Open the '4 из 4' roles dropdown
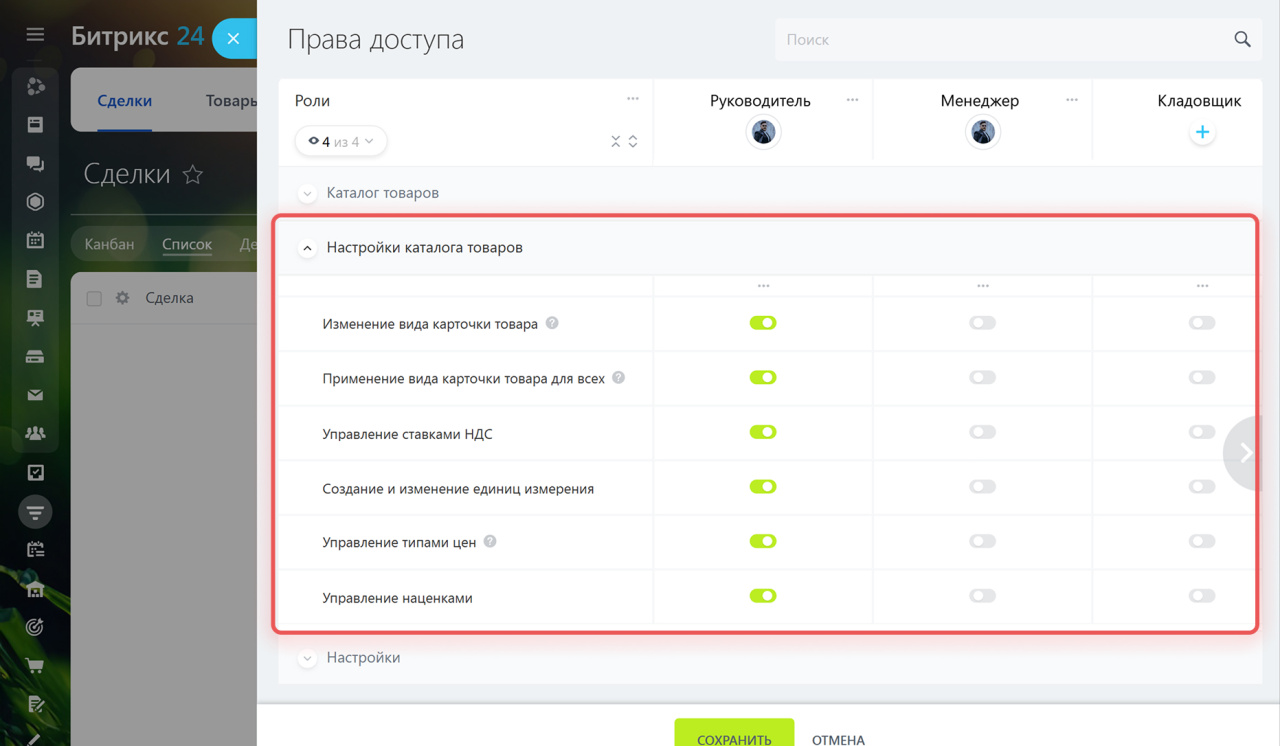This screenshot has width=1280, height=746. [x=341, y=141]
